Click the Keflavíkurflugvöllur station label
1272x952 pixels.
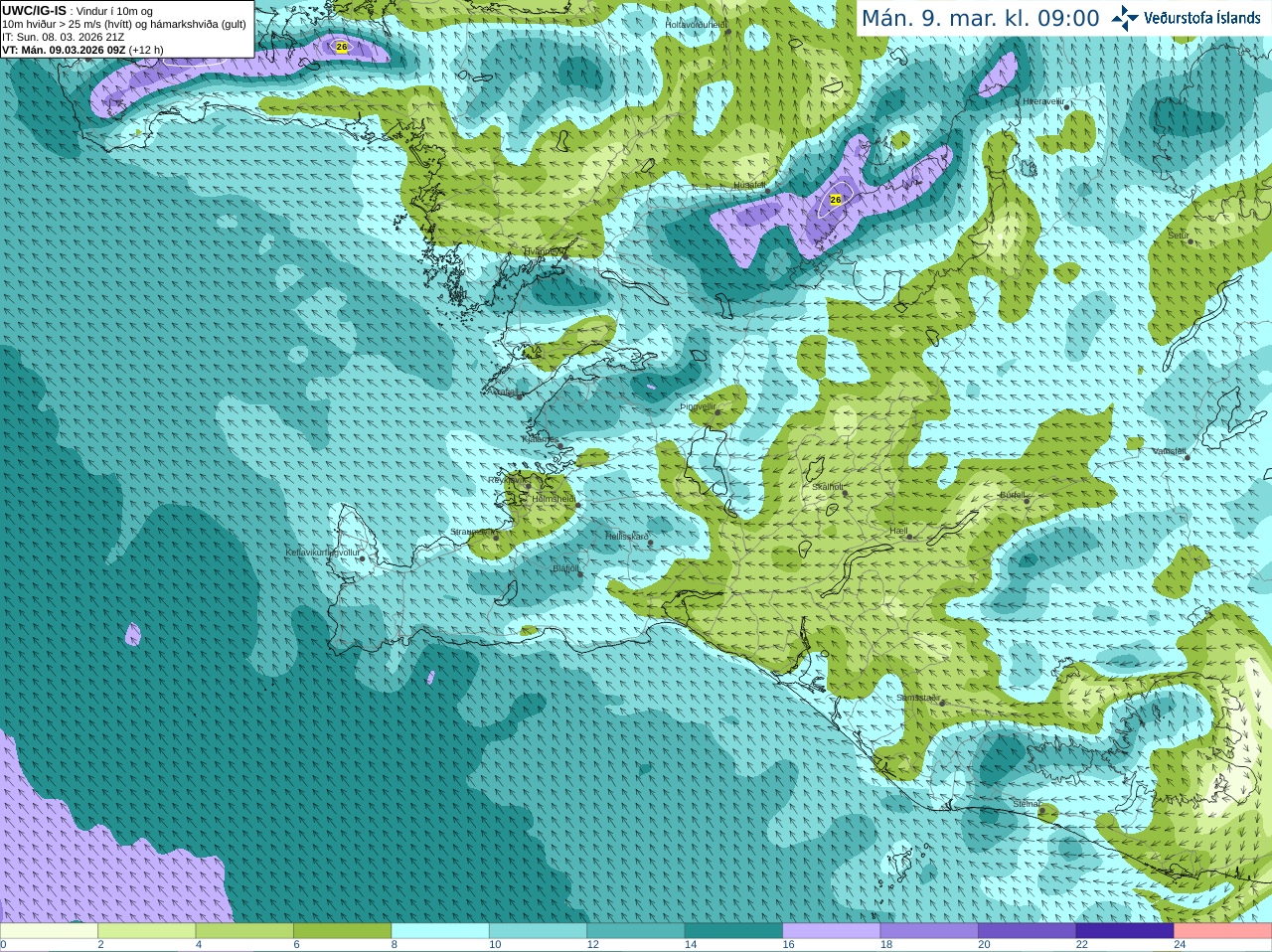pos(323,553)
